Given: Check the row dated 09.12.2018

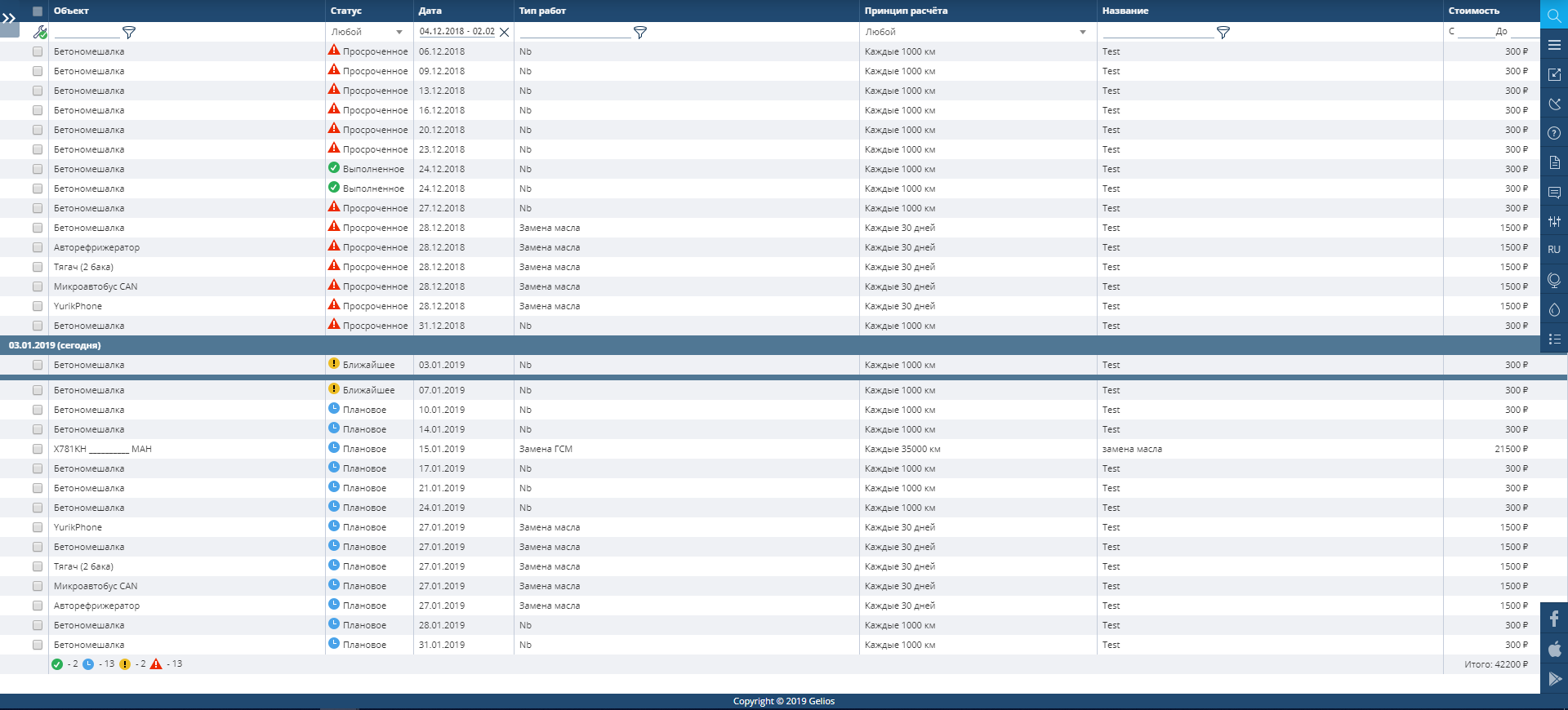Looking at the screenshot, I should [x=38, y=71].
